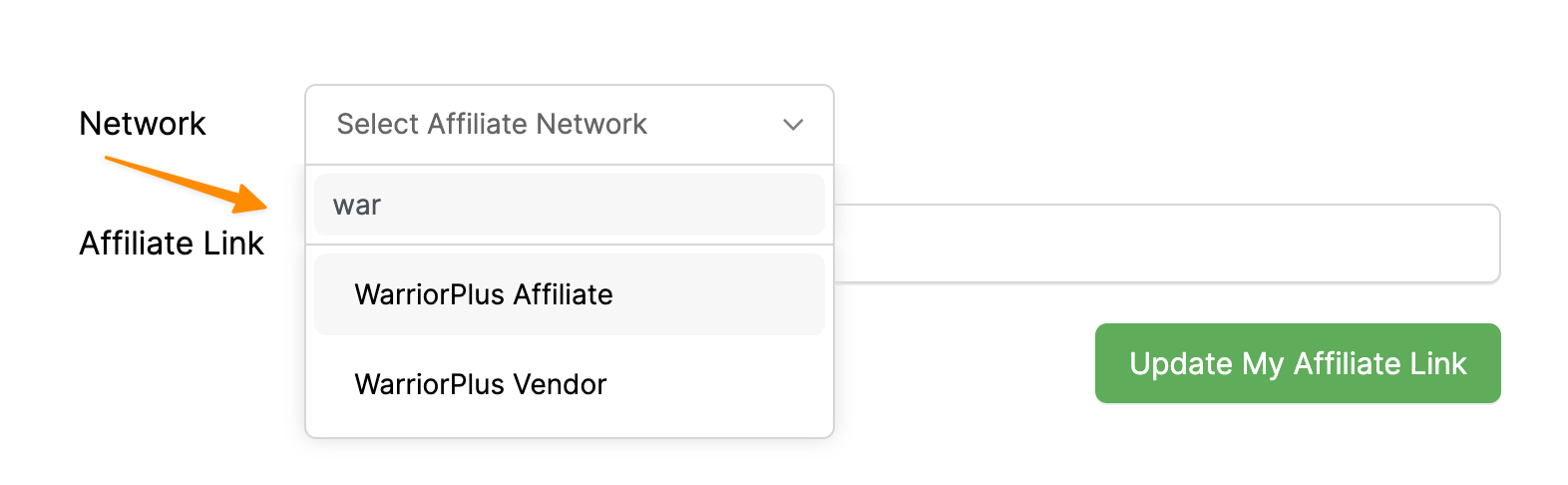Click the Affiliate Link field label

point(172,243)
